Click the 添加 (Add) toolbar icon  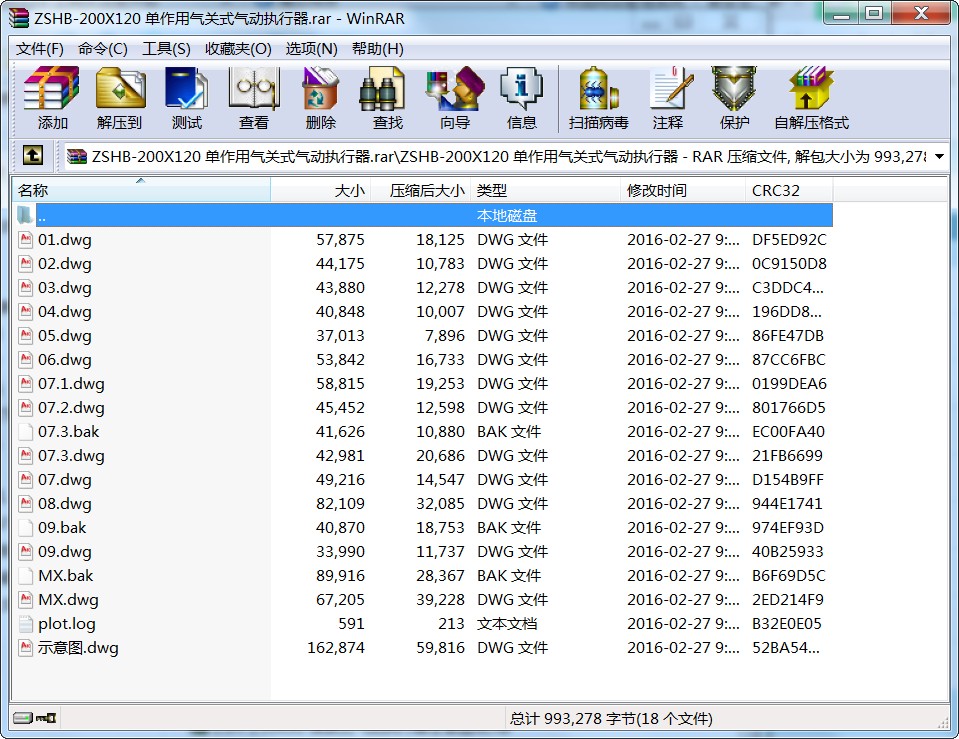coord(52,99)
